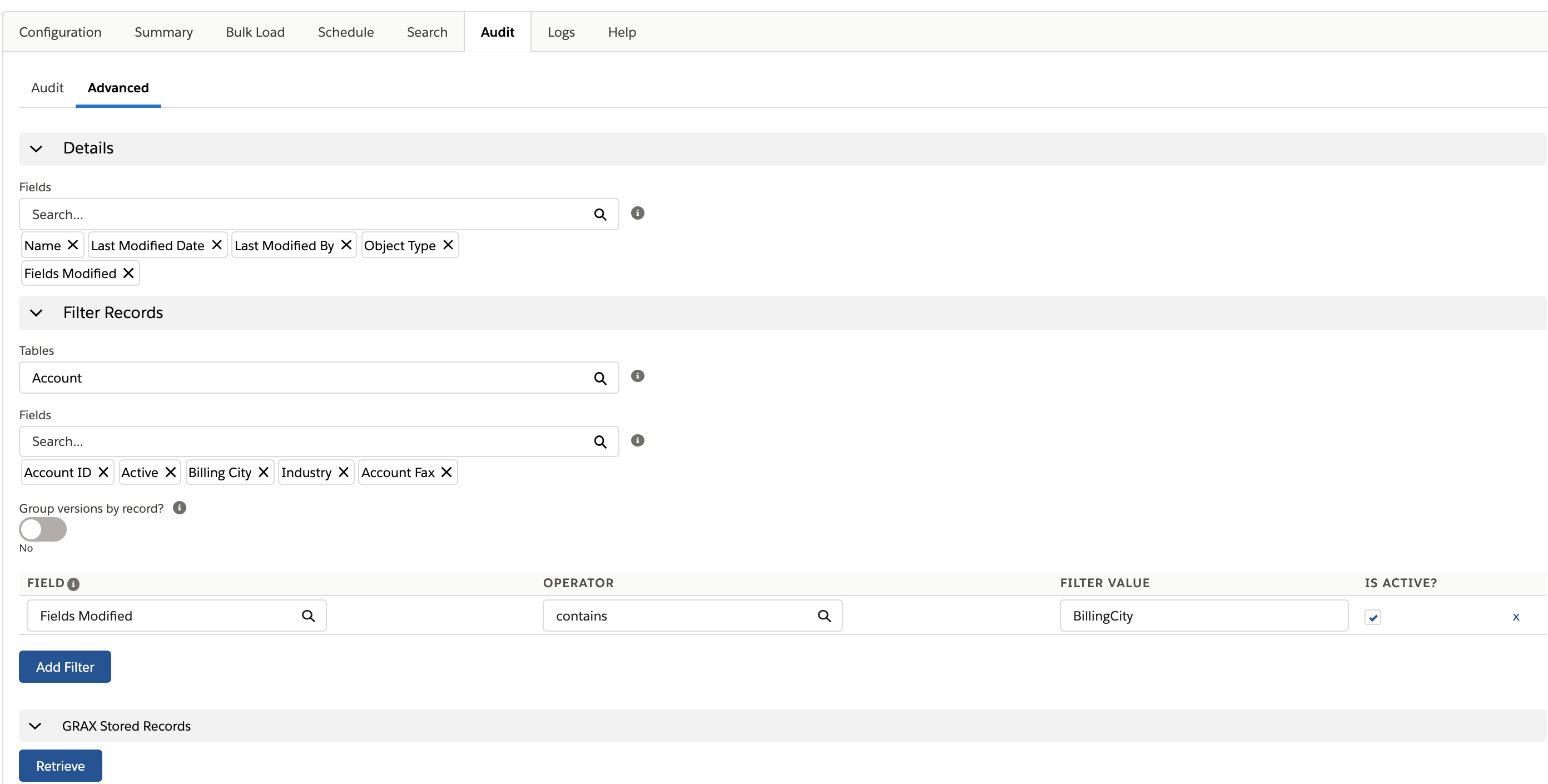Collapse the Details section
The height and width of the screenshot is (784, 1548).
point(36,148)
